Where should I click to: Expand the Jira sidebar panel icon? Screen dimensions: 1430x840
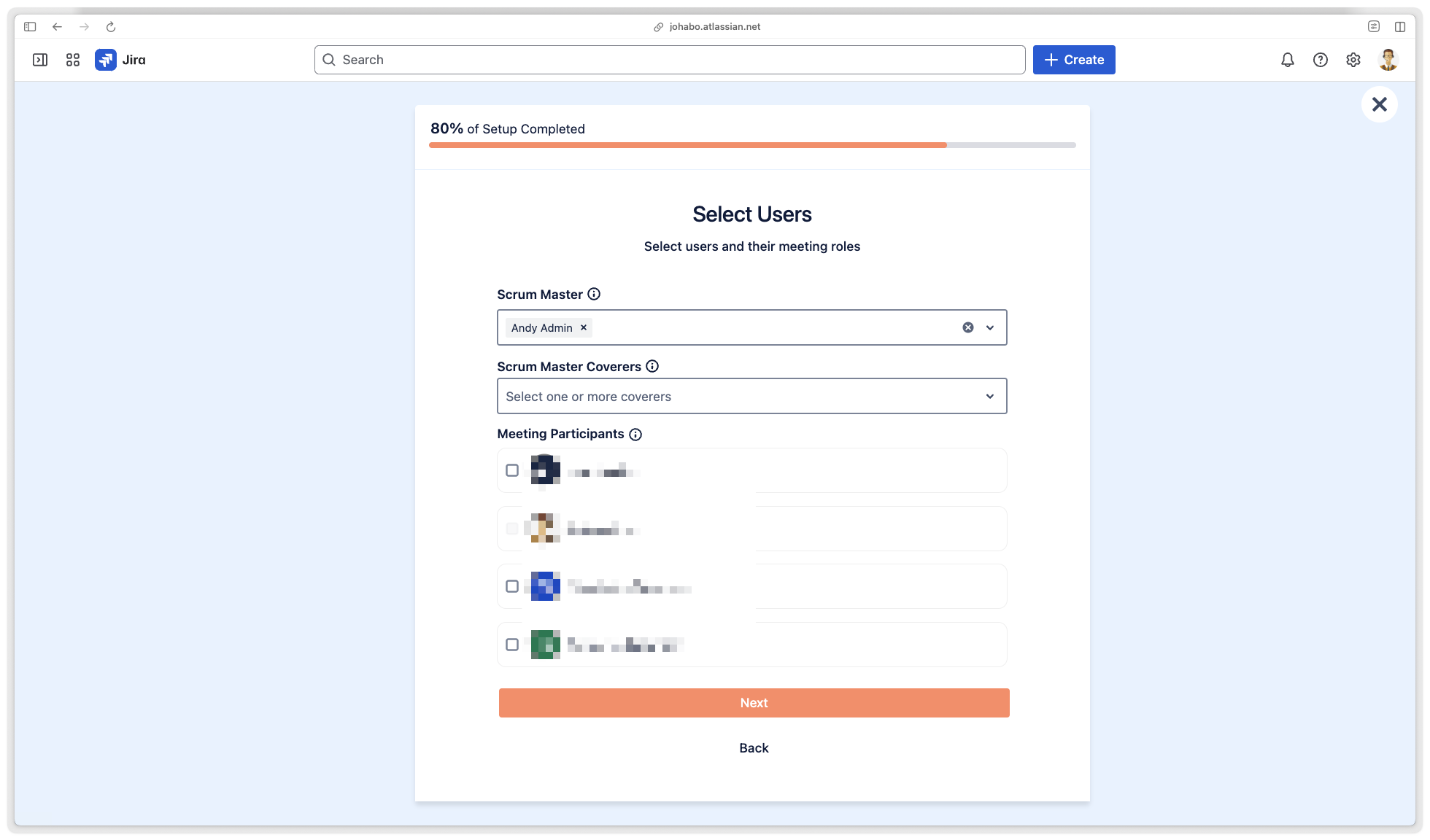click(40, 60)
